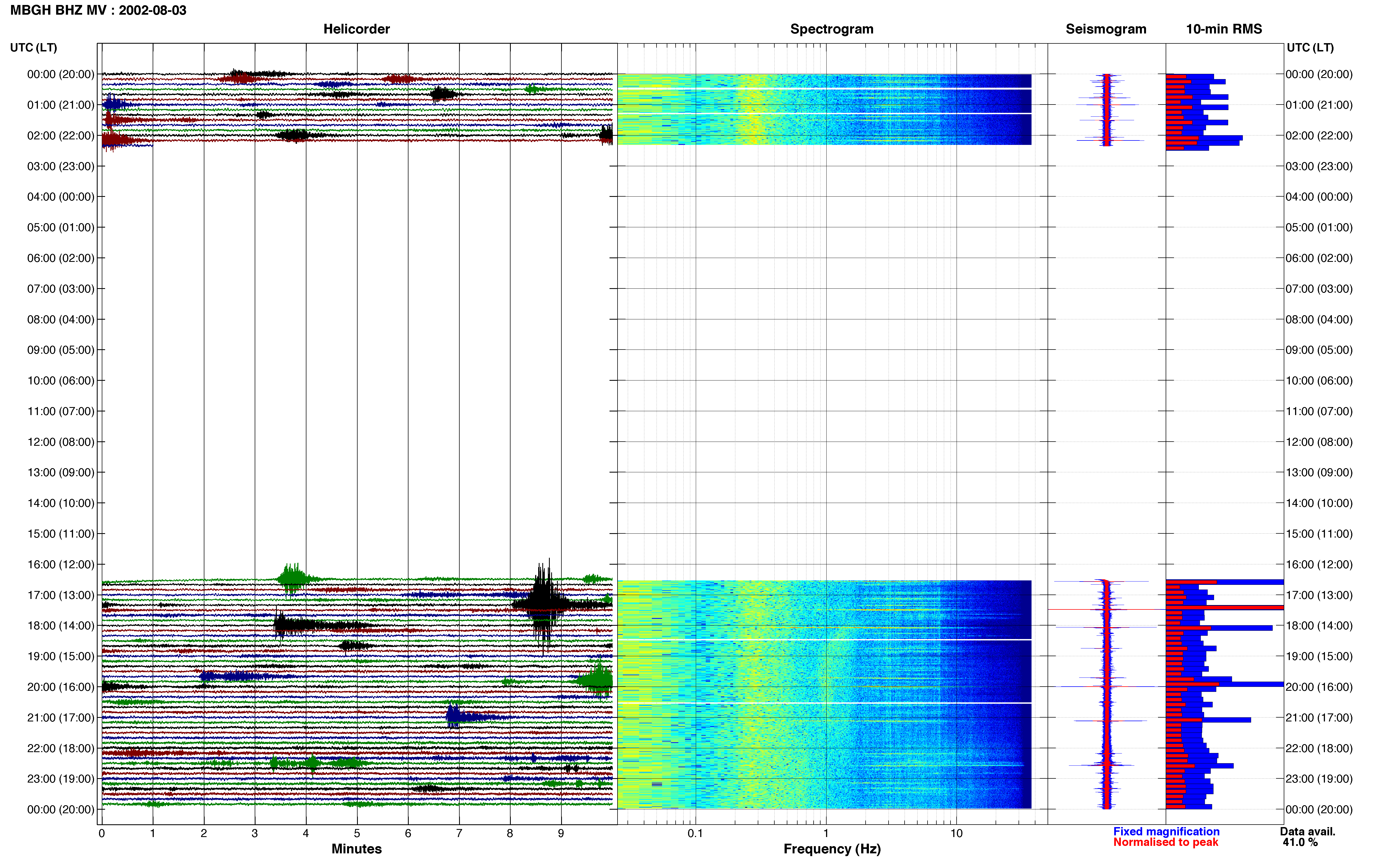
Task: Click the RMS bar at 21:00 (17:00)
Action: [1208, 720]
